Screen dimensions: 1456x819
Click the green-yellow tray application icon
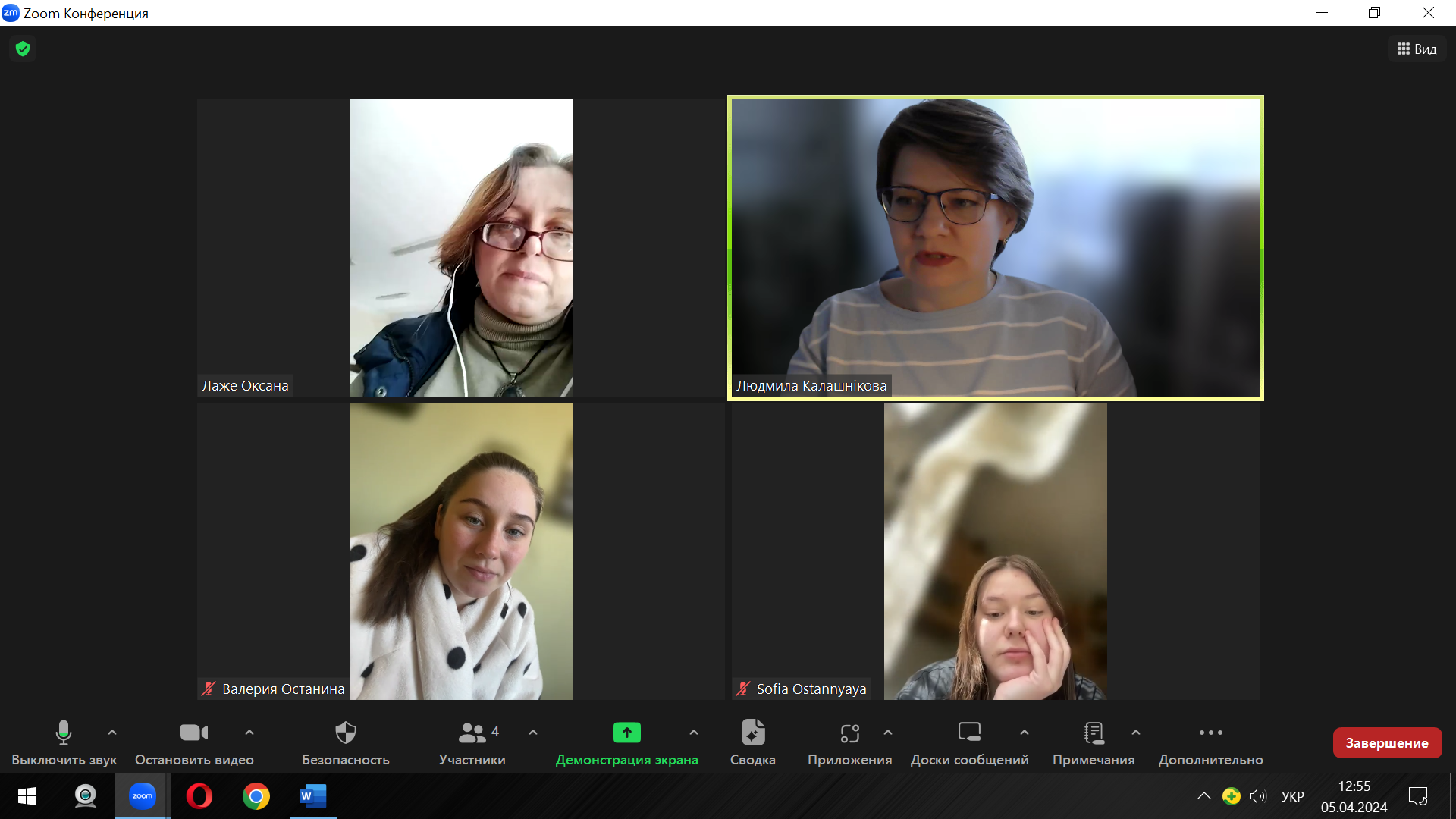tap(1232, 796)
